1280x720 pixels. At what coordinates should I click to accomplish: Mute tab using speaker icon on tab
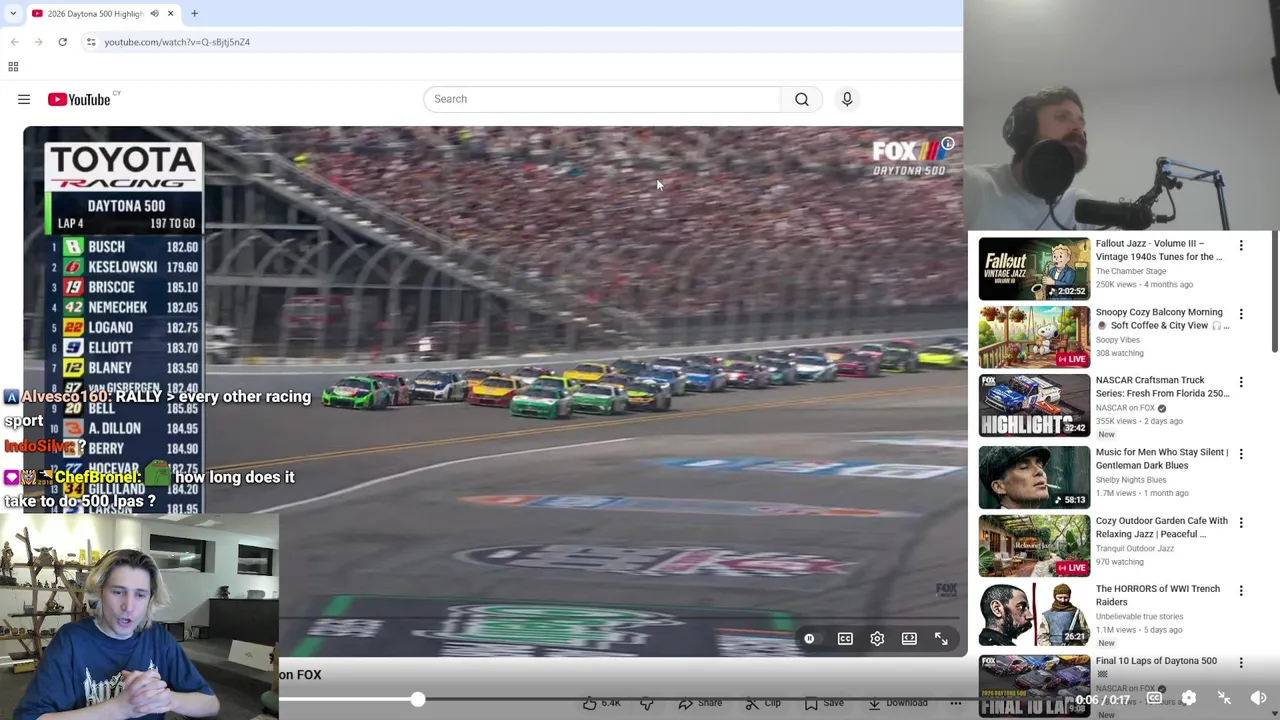154,13
